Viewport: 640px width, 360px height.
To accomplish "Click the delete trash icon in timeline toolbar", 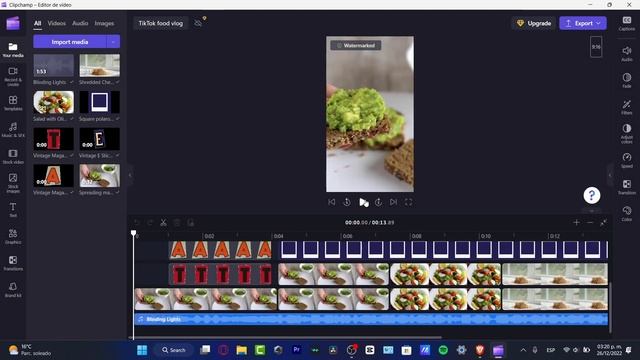I will (177, 222).
